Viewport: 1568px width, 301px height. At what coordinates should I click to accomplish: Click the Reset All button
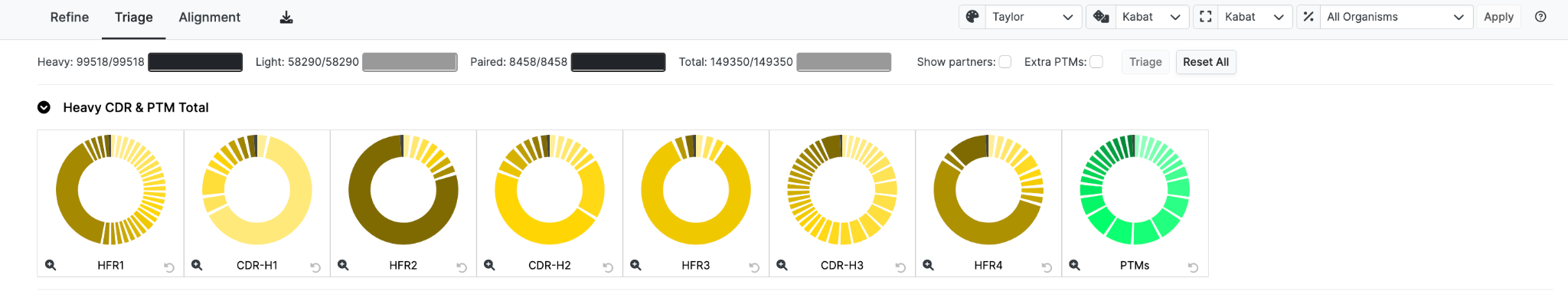[1206, 62]
